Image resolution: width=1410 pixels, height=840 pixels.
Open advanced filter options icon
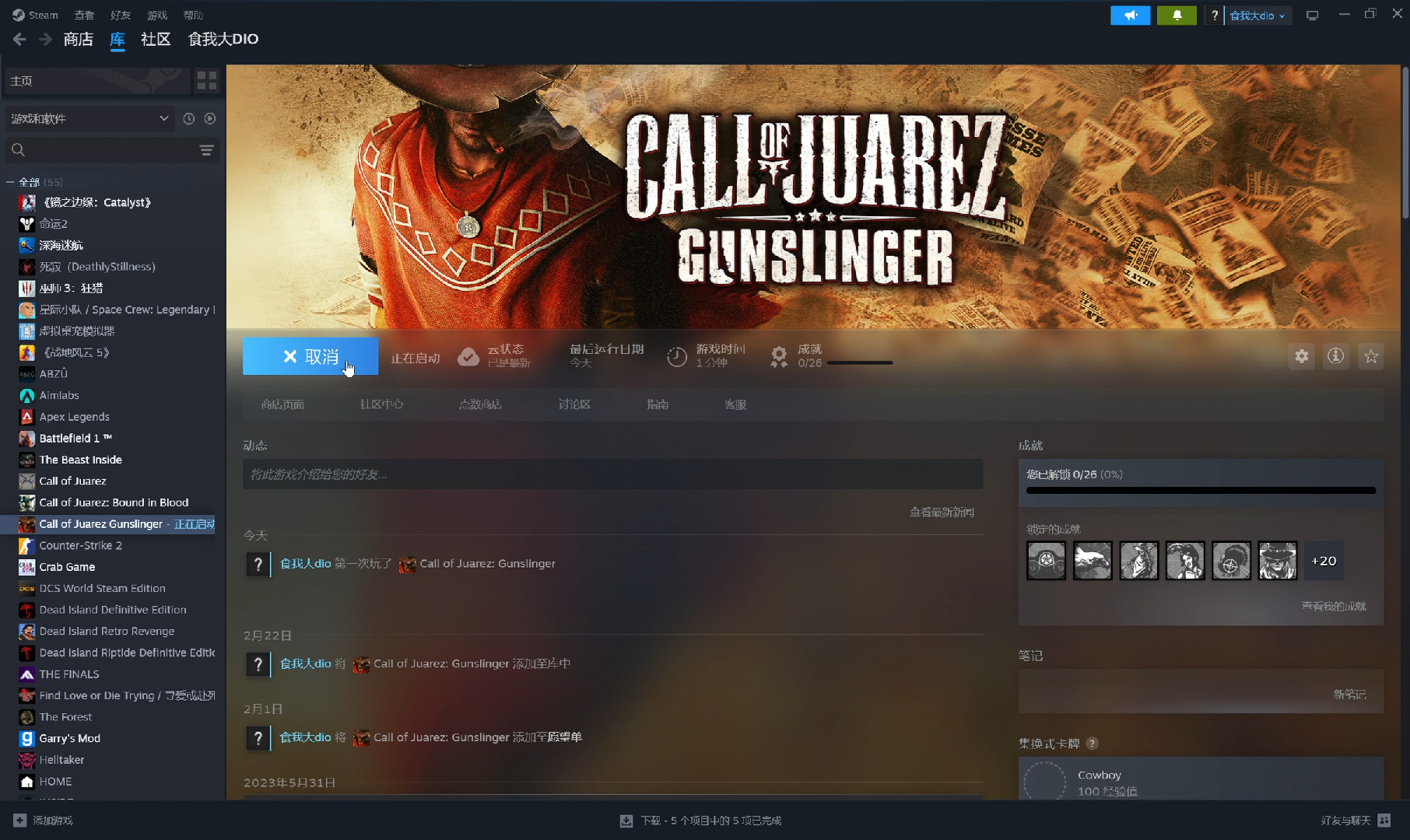(206, 150)
